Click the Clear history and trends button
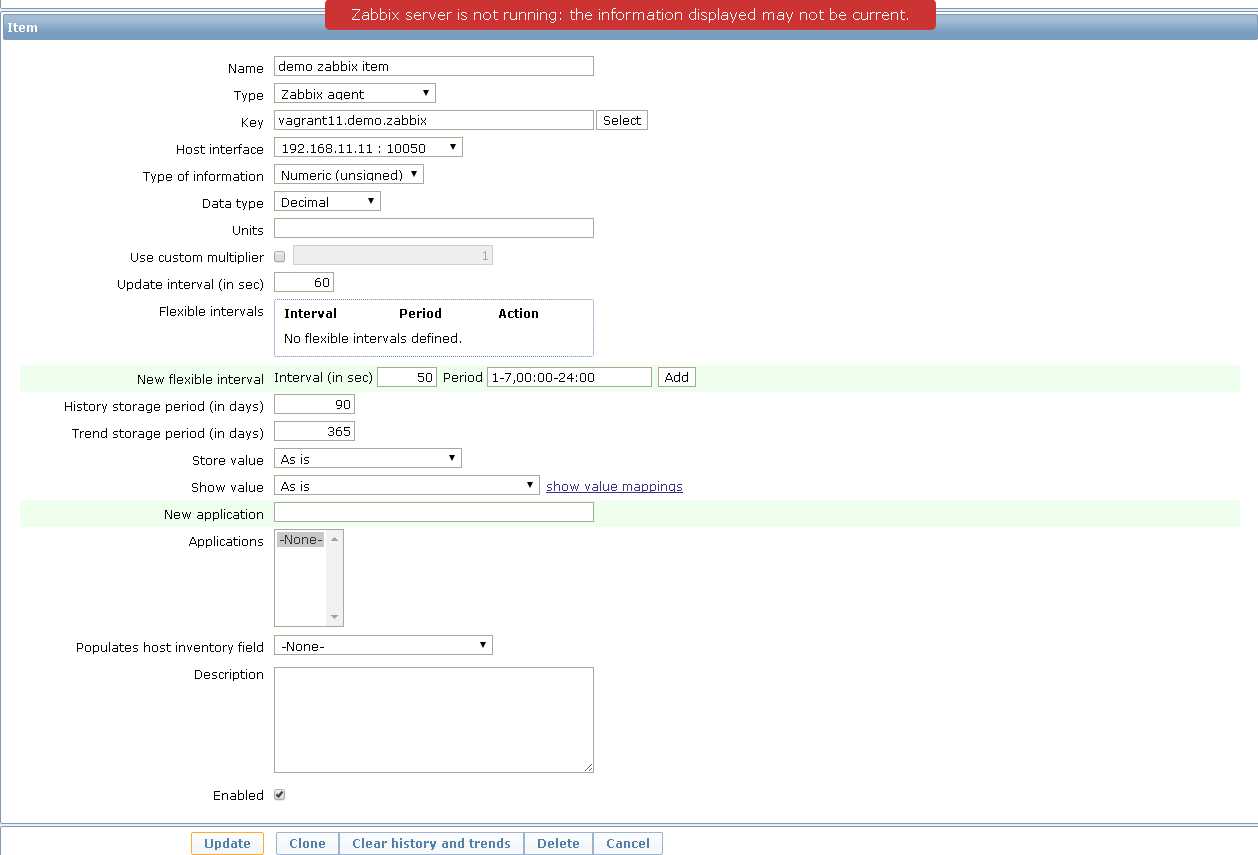 pos(431,843)
